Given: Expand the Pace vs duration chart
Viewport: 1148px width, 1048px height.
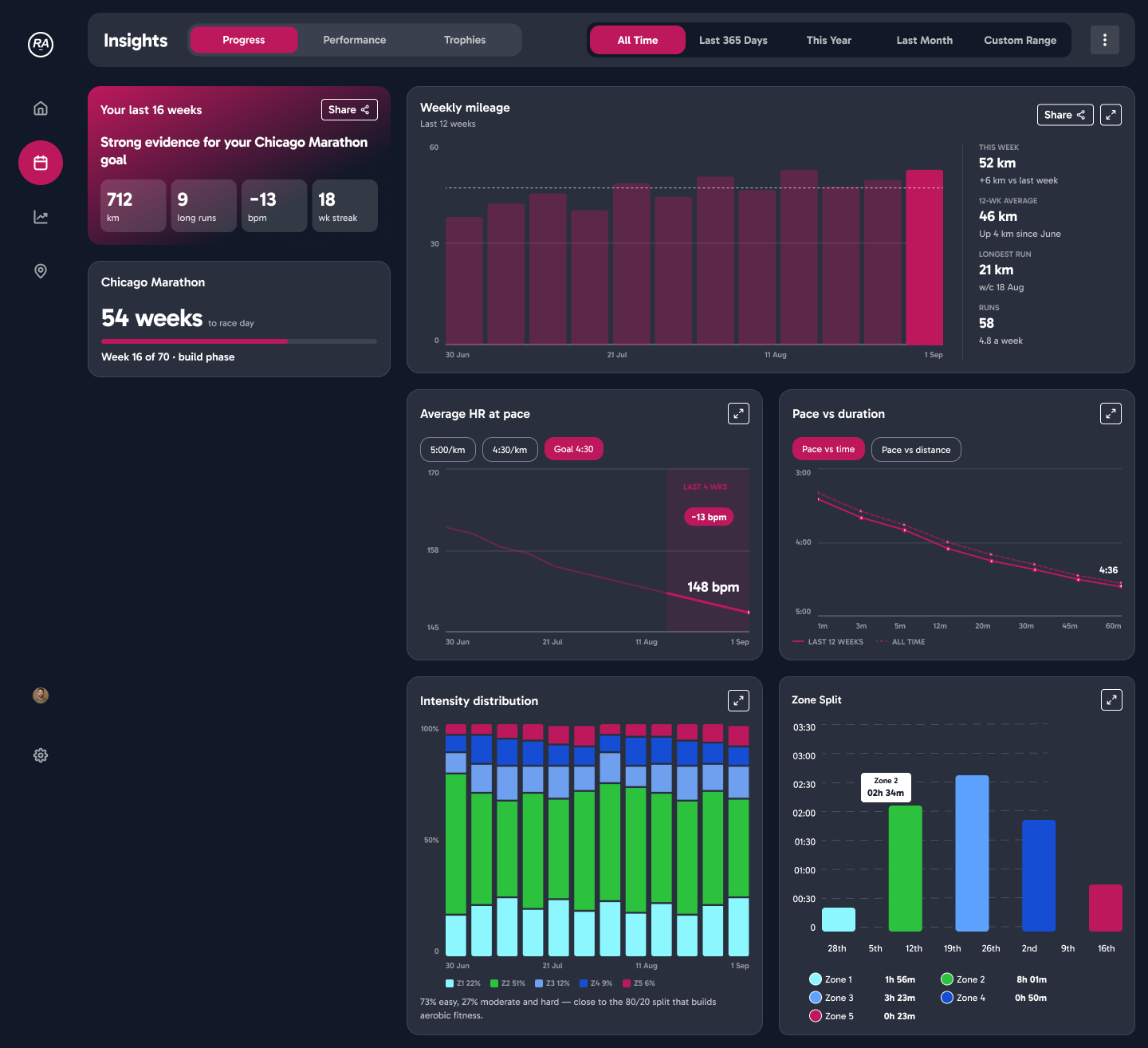Looking at the screenshot, I should point(1111,413).
